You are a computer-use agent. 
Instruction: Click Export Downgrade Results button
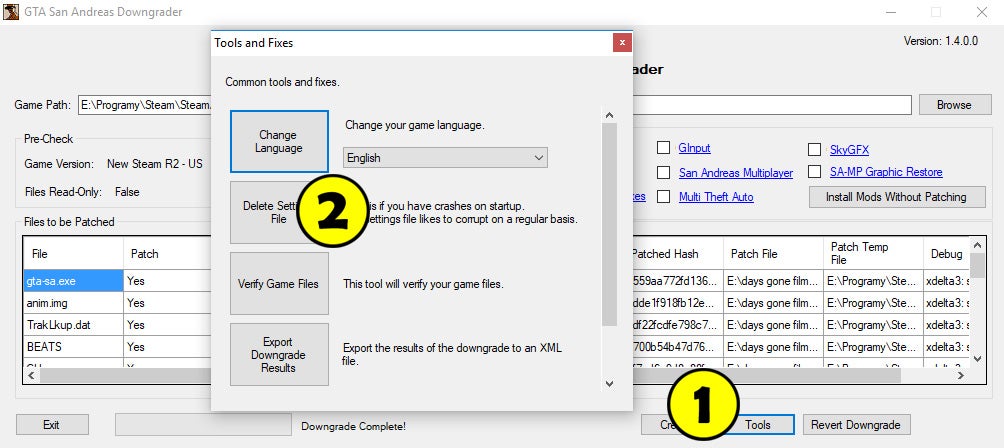[279, 355]
